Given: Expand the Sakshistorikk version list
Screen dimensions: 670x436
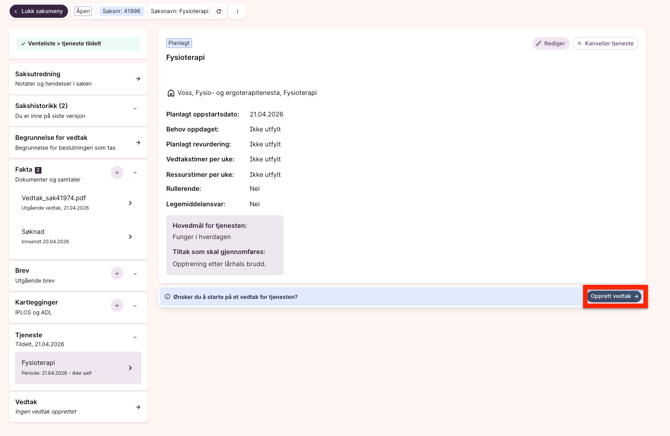Looking at the screenshot, I should pyautogui.click(x=135, y=109).
